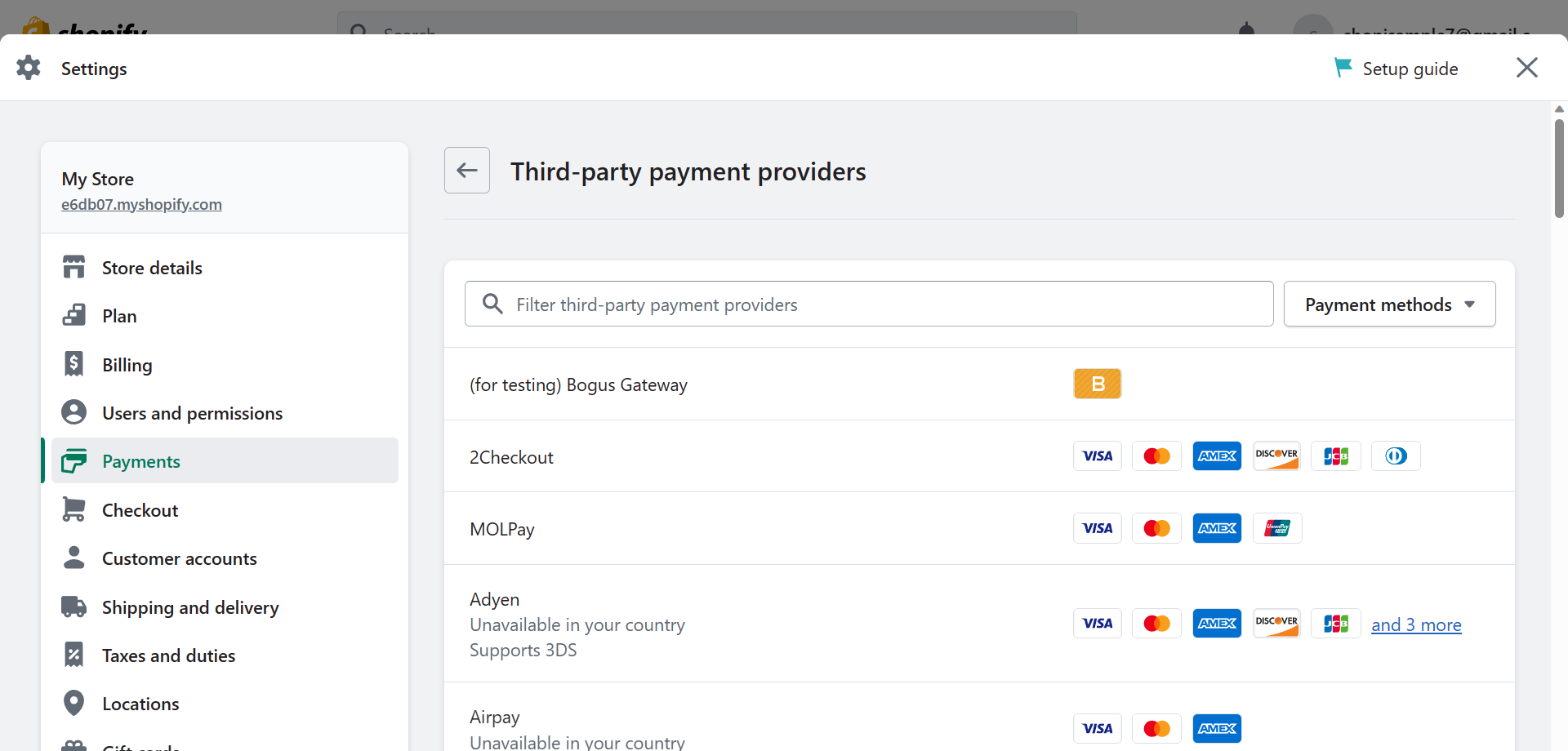Close the Settings panel
The width and height of the screenshot is (1568, 751).
pyautogui.click(x=1526, y=68)
